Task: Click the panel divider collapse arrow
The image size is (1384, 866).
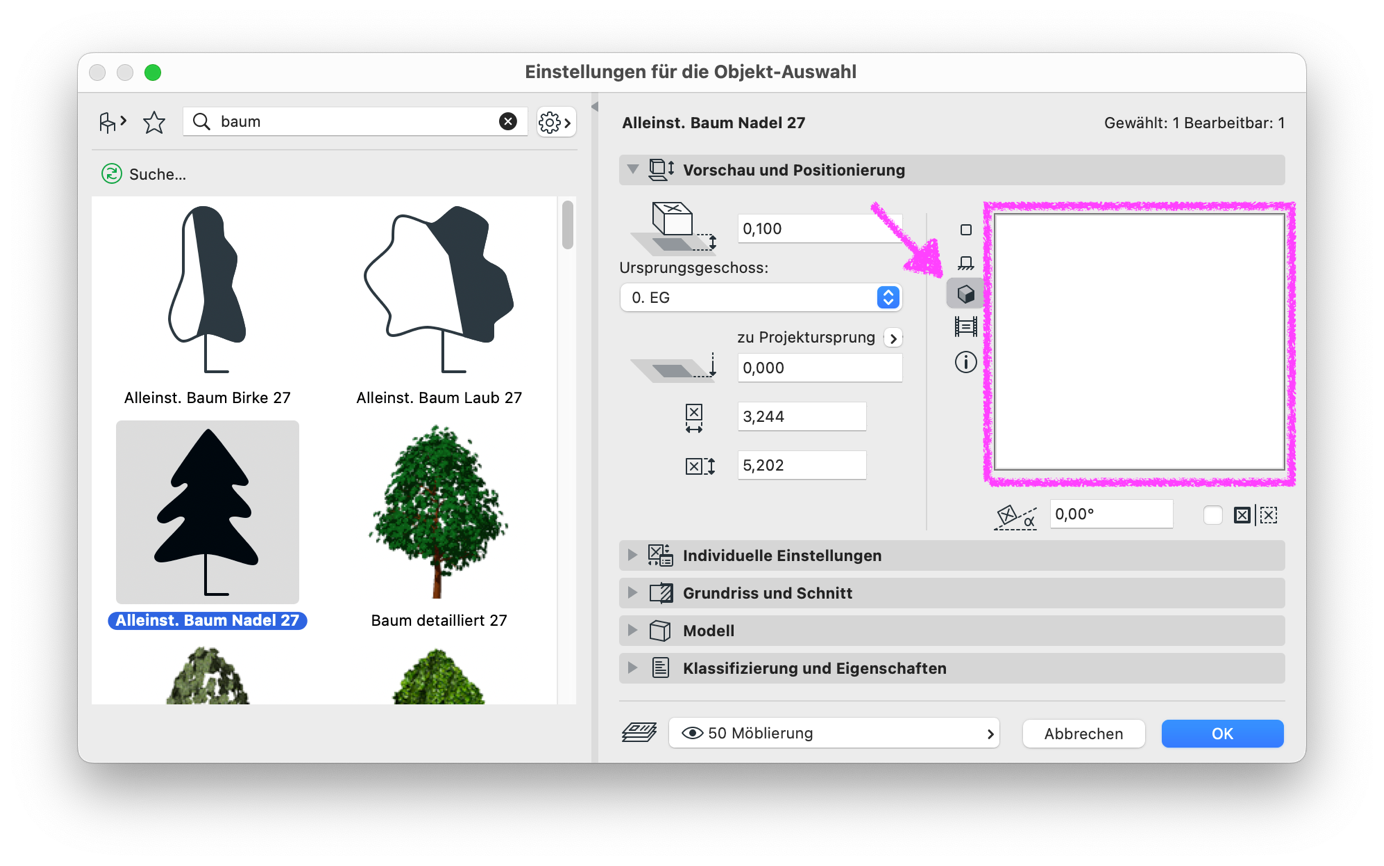Action: click(x=594, y=106)
